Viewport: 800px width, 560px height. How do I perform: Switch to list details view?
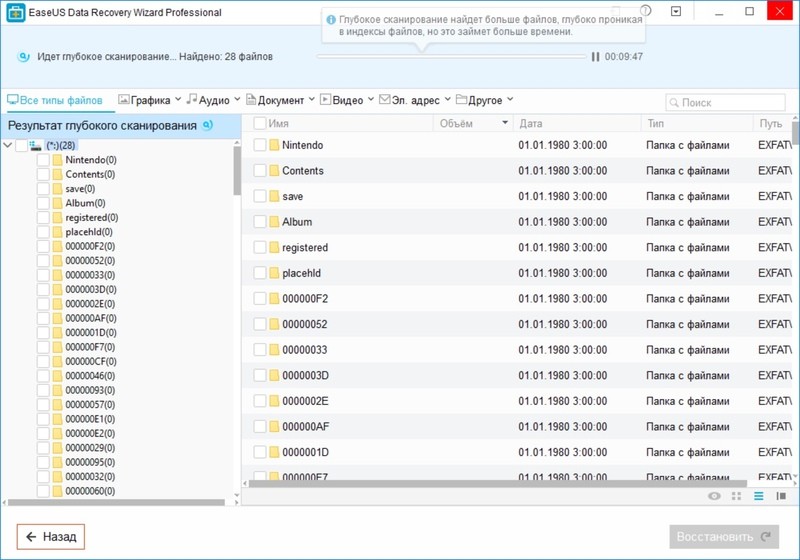point(759,496)
